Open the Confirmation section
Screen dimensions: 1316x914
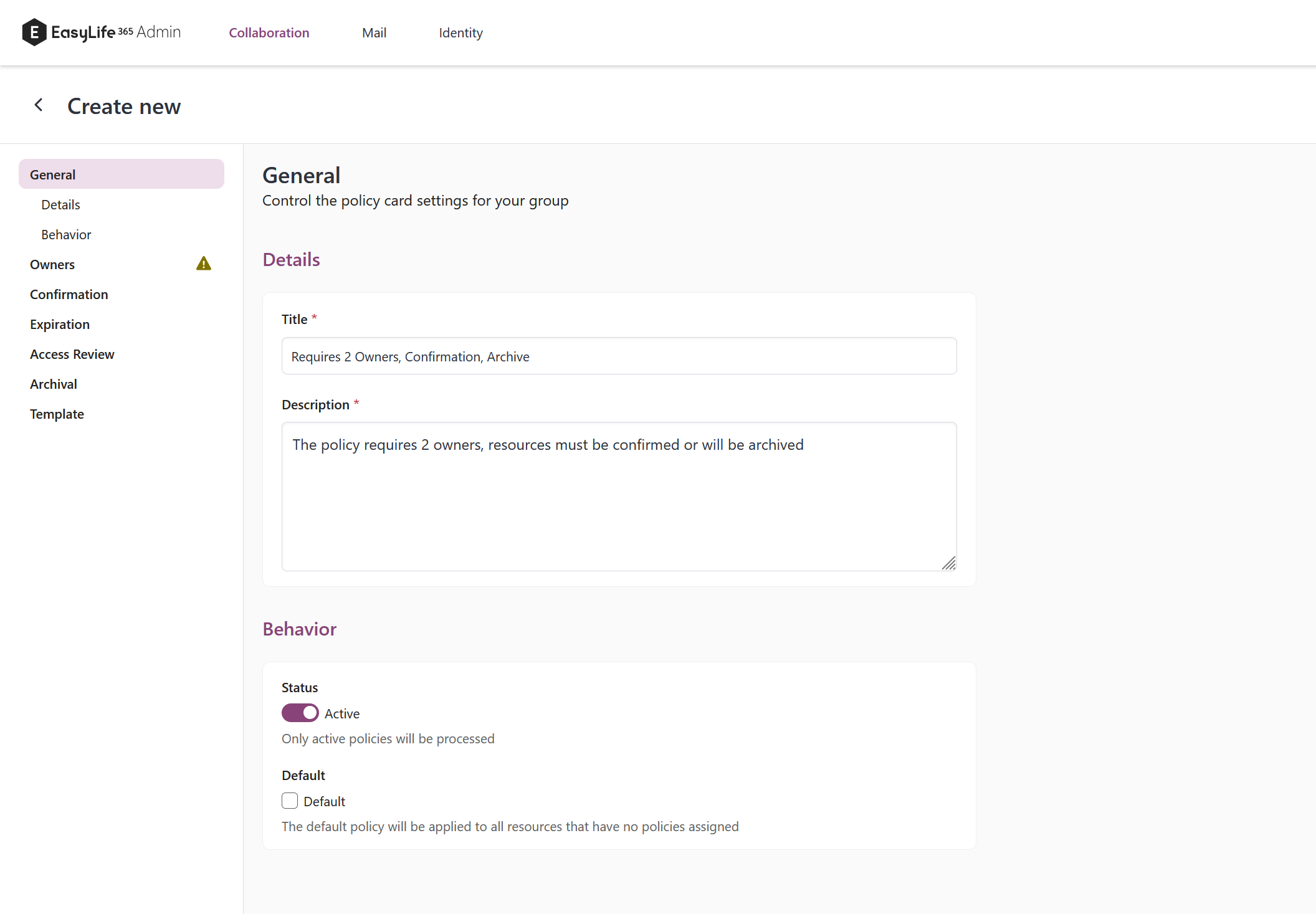[69, 295]
